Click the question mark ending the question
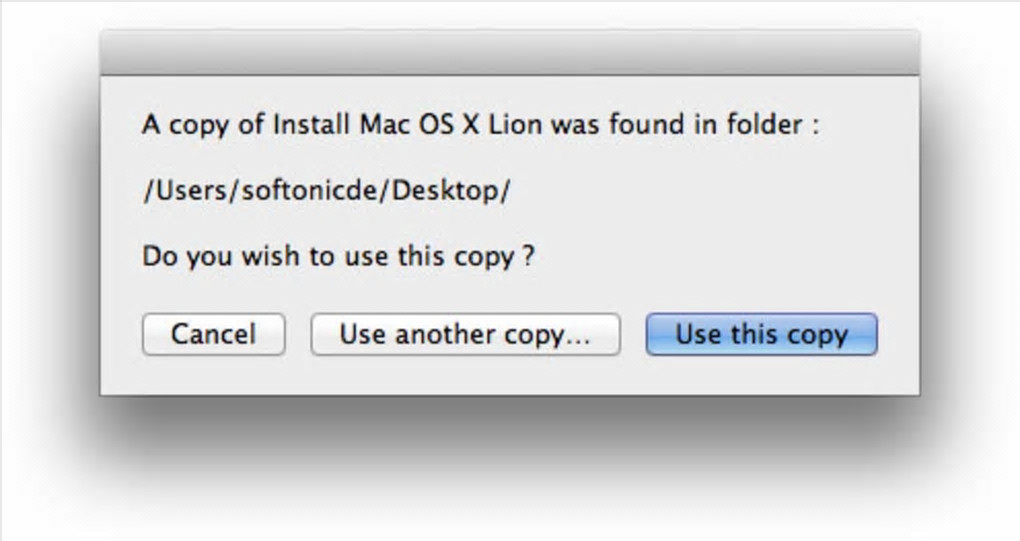The image size is (1020, 541). pyautogui.click(x=527, y=256)
